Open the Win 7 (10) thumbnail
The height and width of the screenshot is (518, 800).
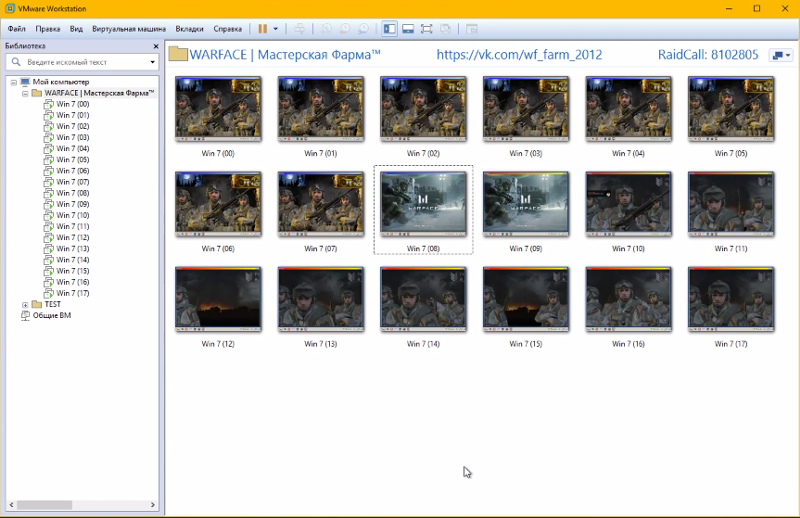628,204
